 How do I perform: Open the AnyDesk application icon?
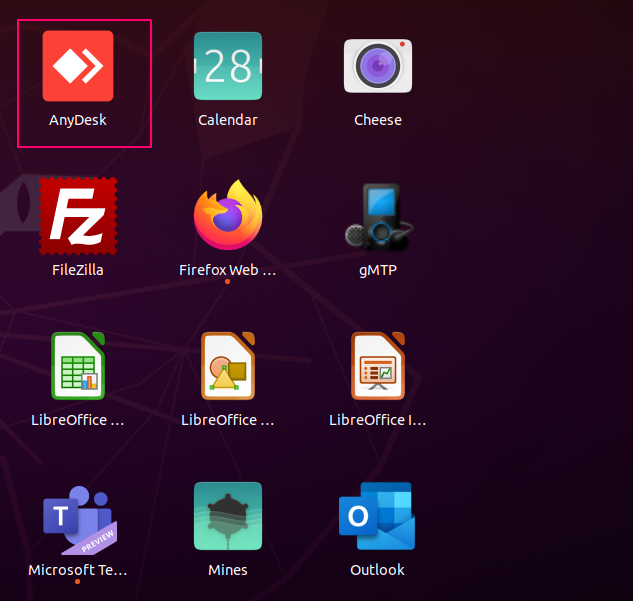(x=78, y=66)
